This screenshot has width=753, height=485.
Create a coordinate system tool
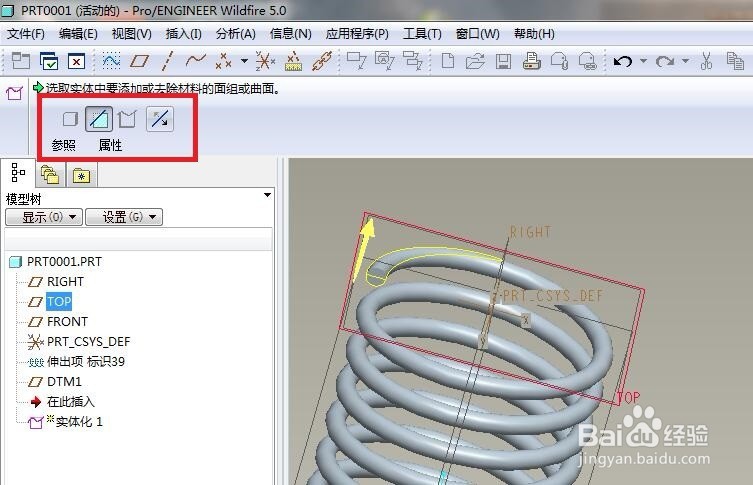click(x=265, y=61)
